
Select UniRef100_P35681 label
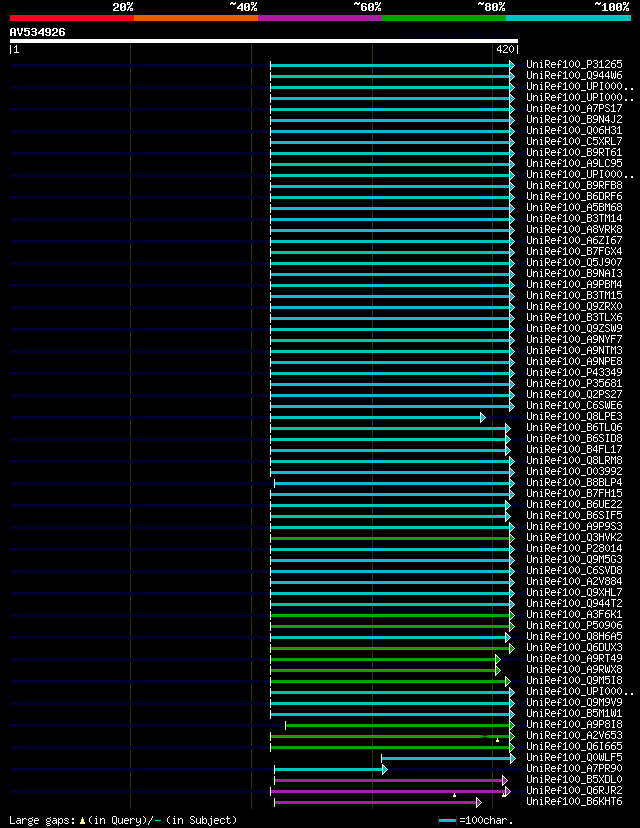pos(574,383)
